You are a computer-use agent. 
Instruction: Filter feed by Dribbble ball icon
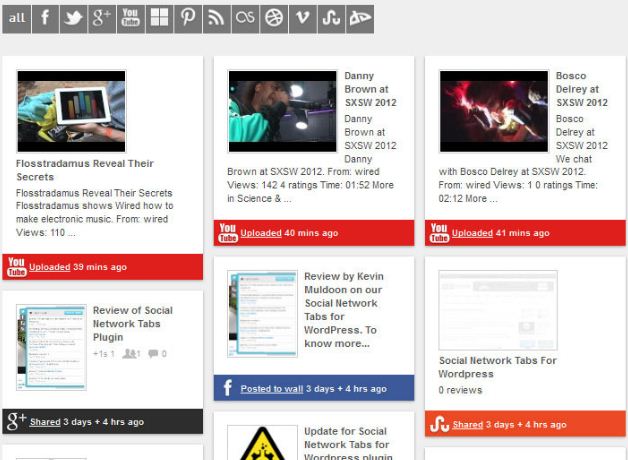click(x=274, y=19)
